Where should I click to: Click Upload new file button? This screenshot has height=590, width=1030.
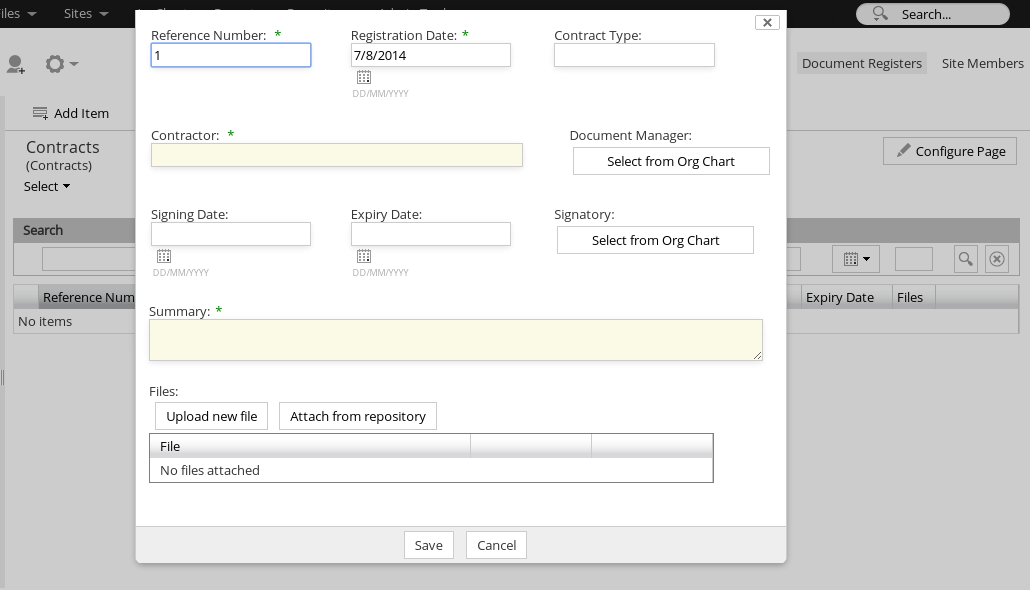pyautogui.click(x=211, y=416)
